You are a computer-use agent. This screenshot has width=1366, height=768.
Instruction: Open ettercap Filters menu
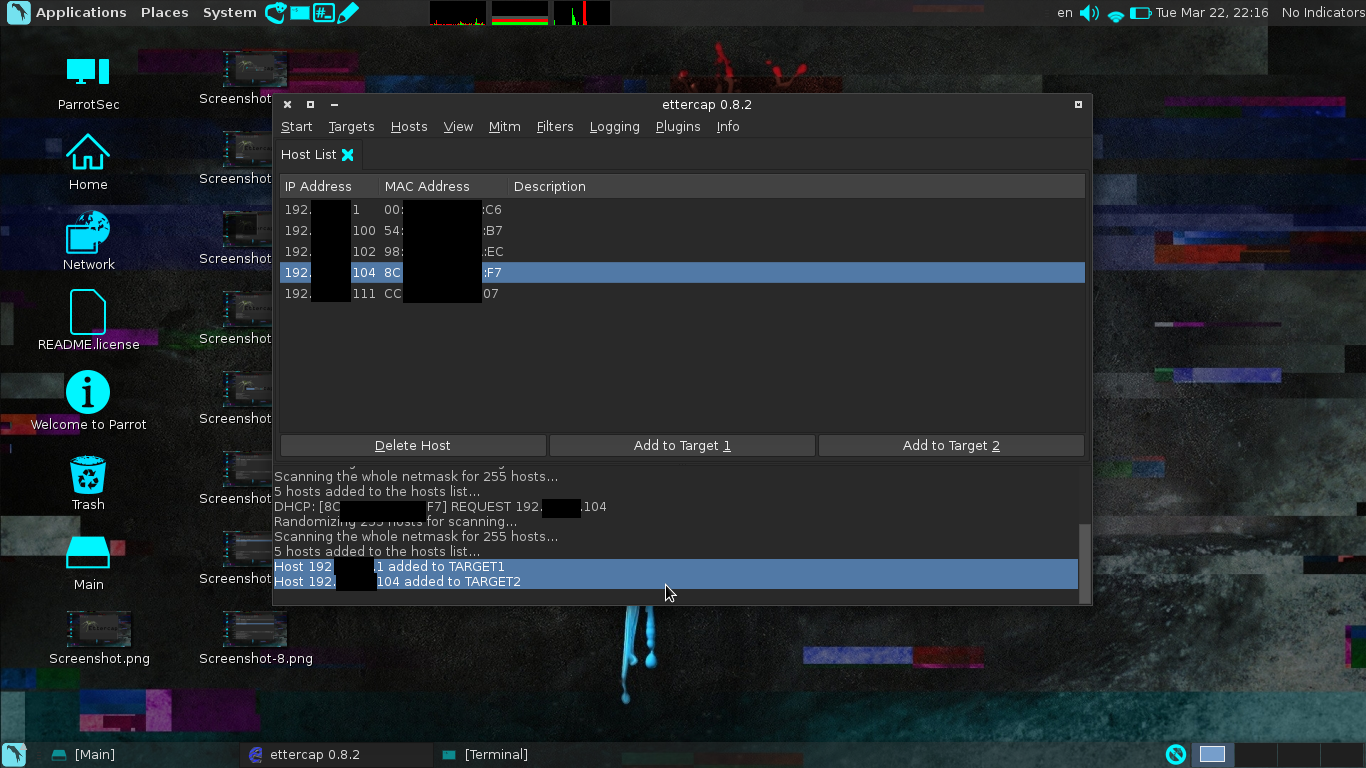pyautogui.click(x=555, y=127)
